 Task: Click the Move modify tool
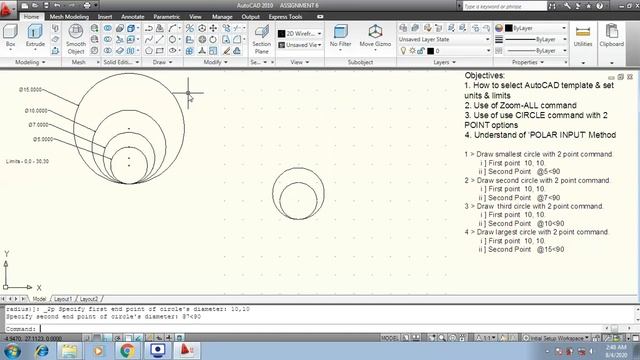point(213,28)
